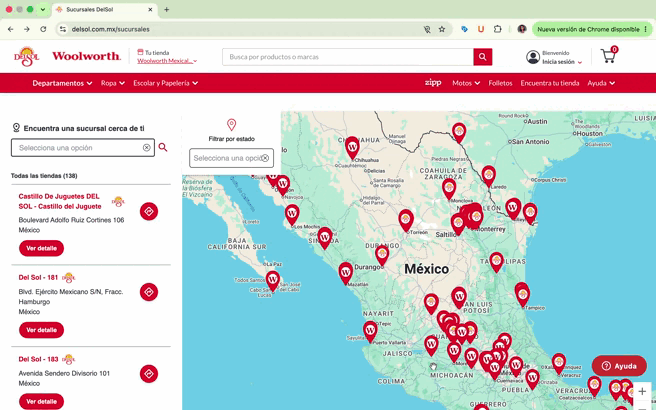The height and width of the screenshot is (410, 656).
Task: Open a new browser tab
Action: click(167, 9)
